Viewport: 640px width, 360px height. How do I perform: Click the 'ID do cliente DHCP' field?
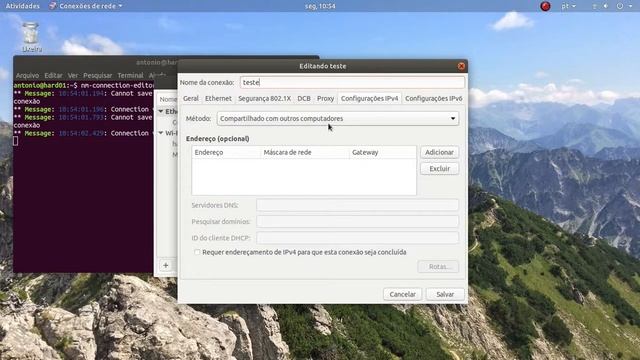click(x=358, y=238)
